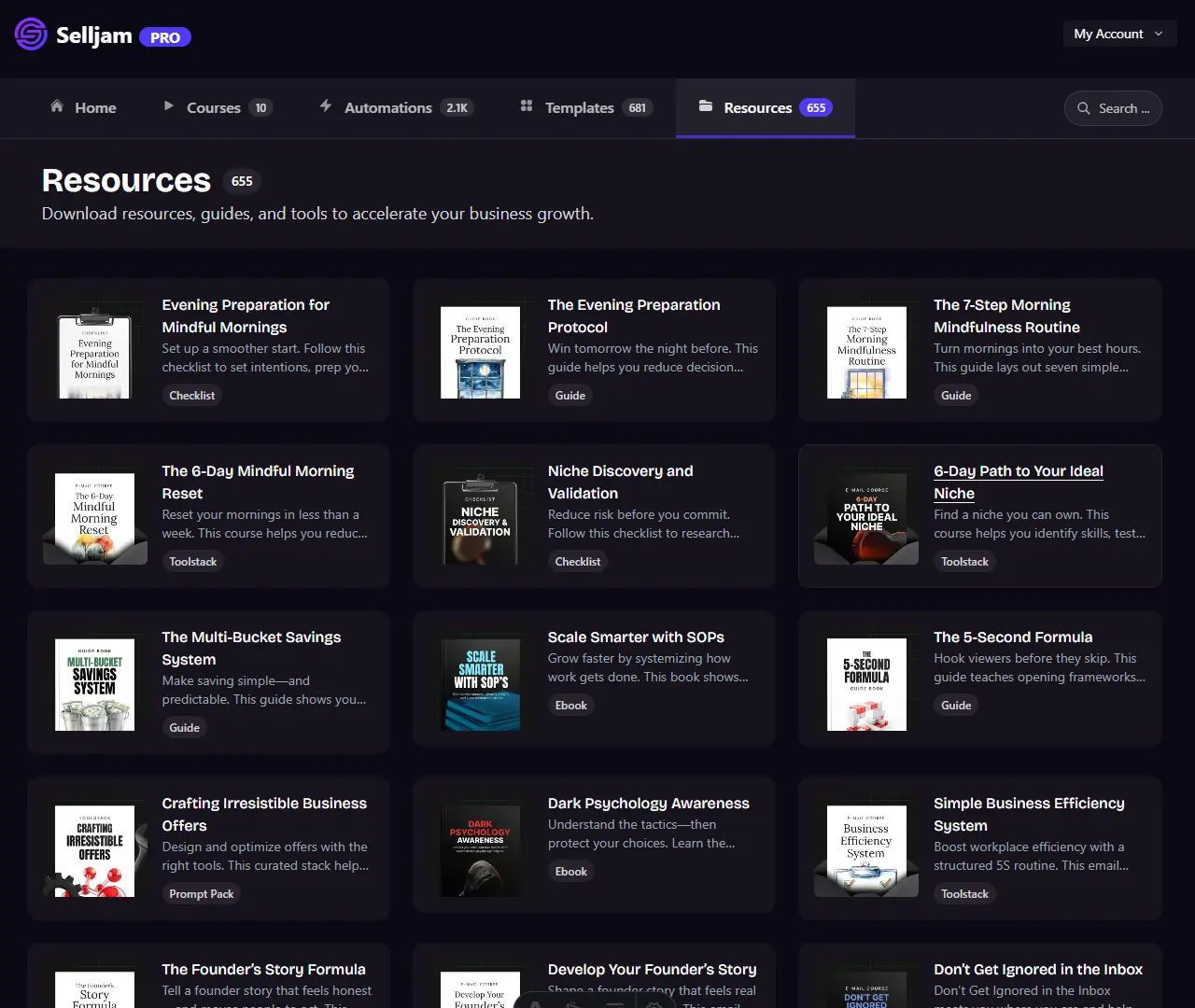Select the 5-Second Formula cover image
1195x1008 pixels.
point(866,684)
